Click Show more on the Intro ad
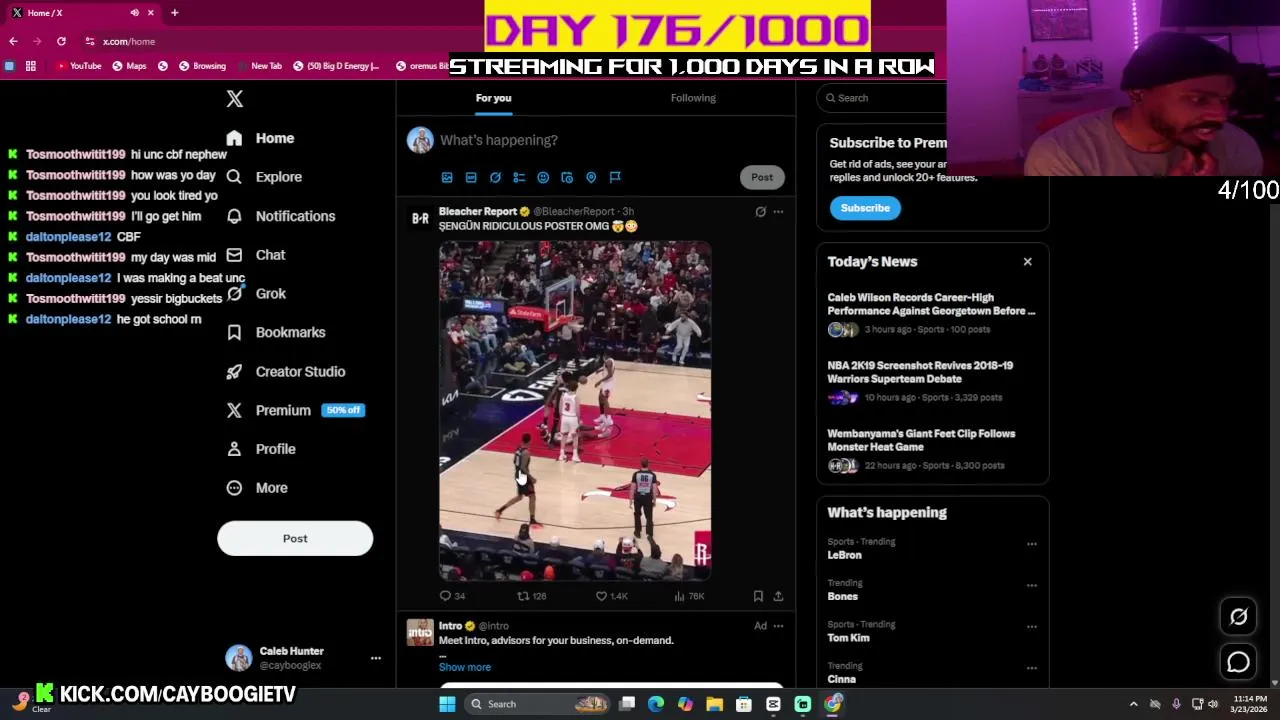Image resolution: width=1280 pixels, height=720 pixels. pos(465,667)
